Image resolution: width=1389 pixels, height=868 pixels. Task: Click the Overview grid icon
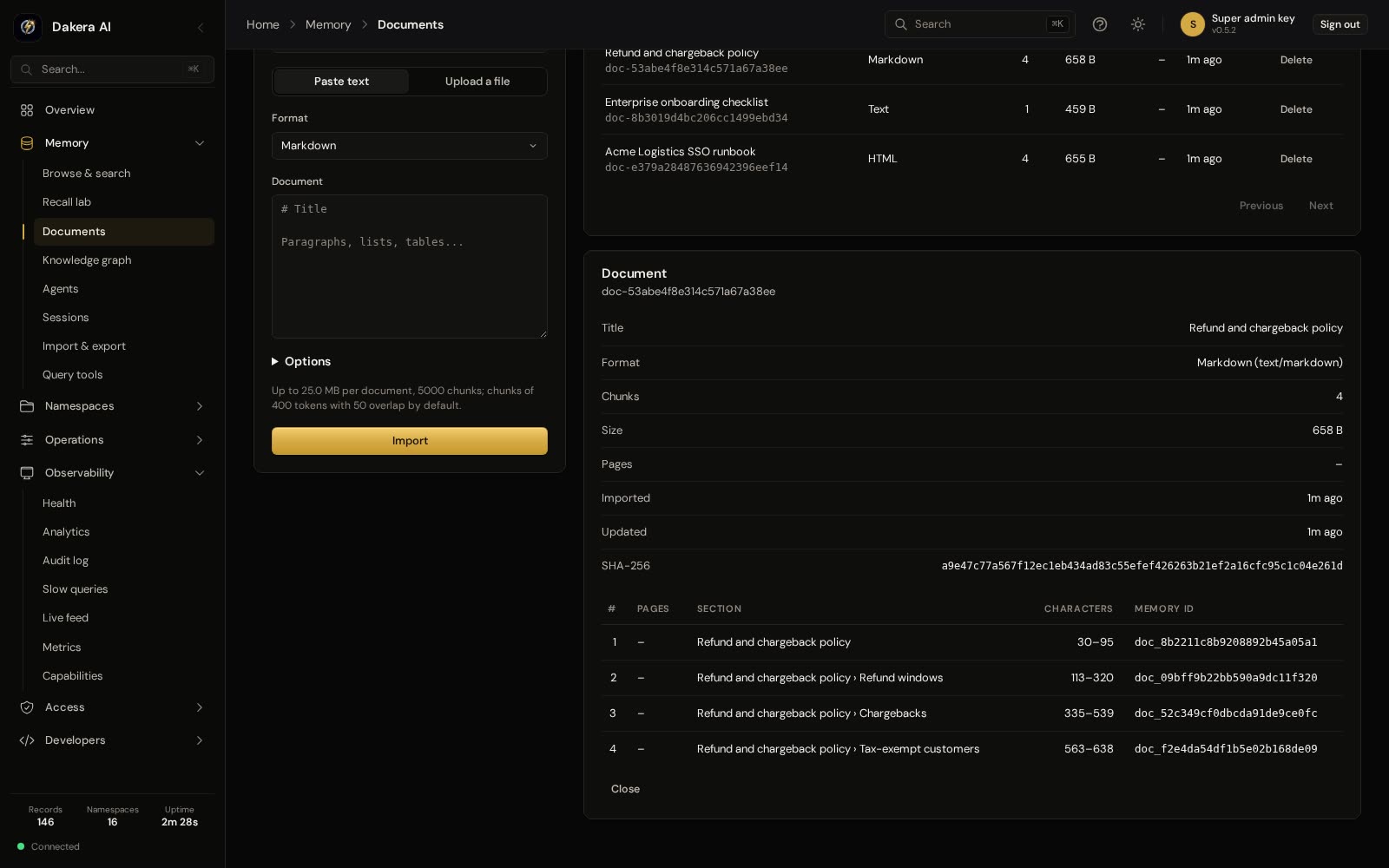[27, 110]
